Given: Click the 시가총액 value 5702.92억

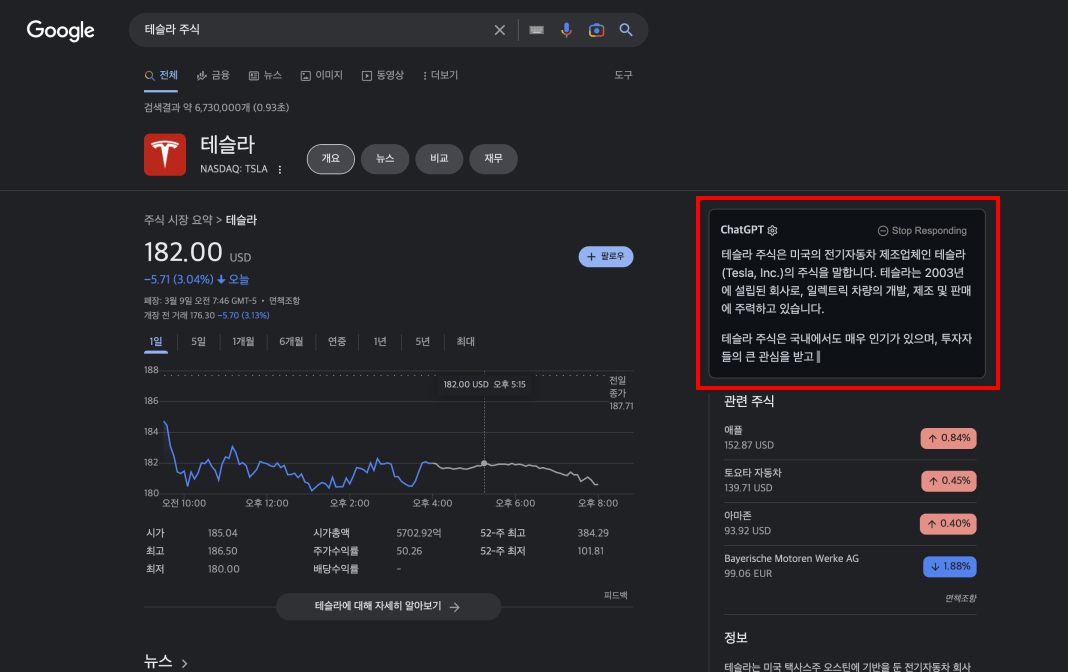Looking at the screenshot, I should coord(419,533).
